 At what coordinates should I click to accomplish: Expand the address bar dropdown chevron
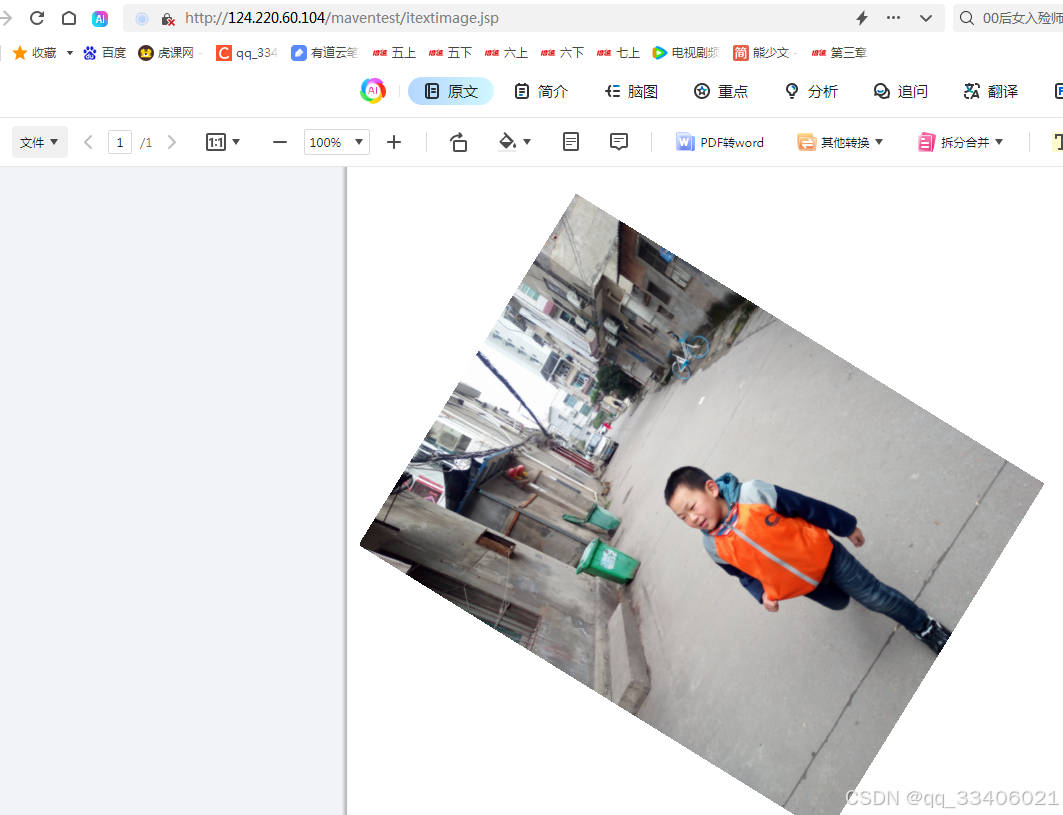pos(925,18)
